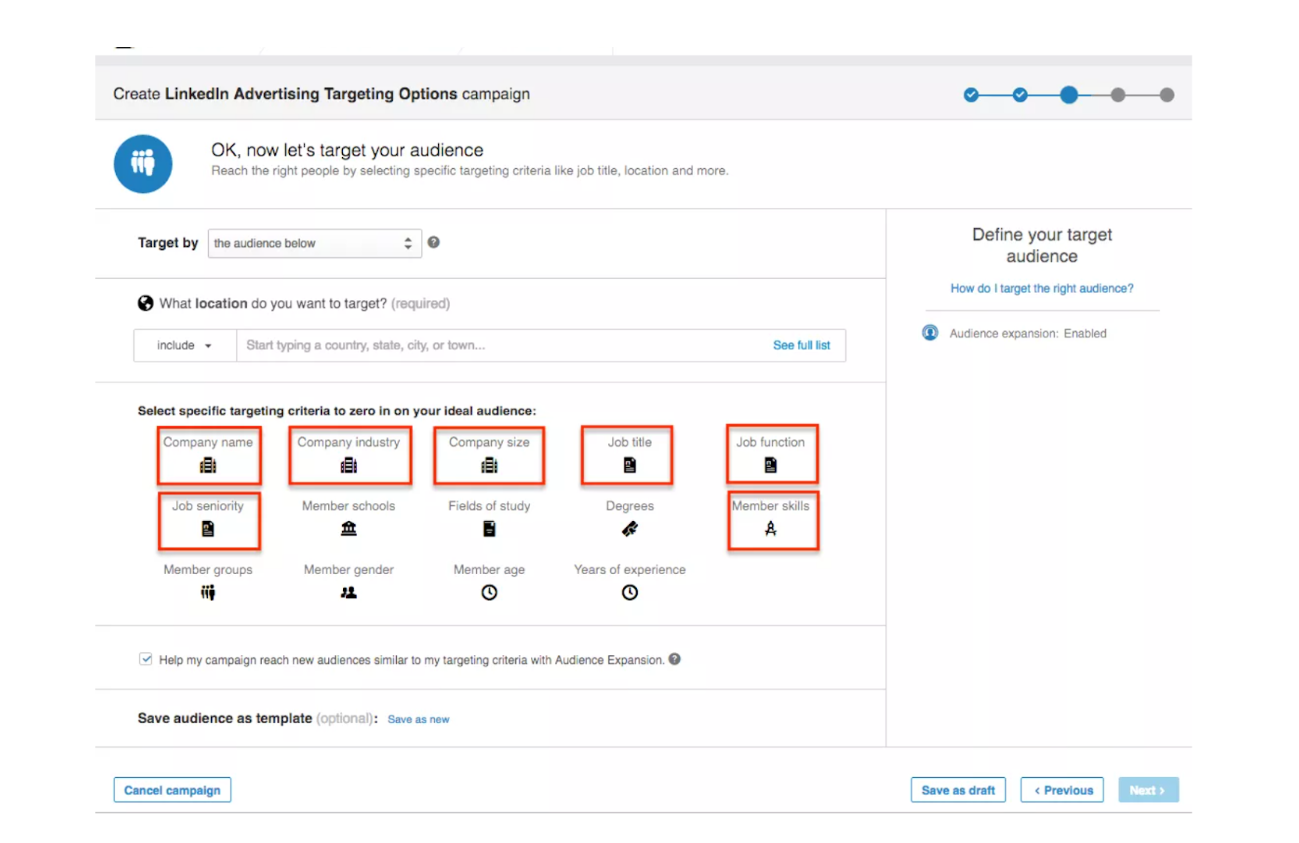Click the Member groups label
Screen dimensions: 1299x843
208,570
